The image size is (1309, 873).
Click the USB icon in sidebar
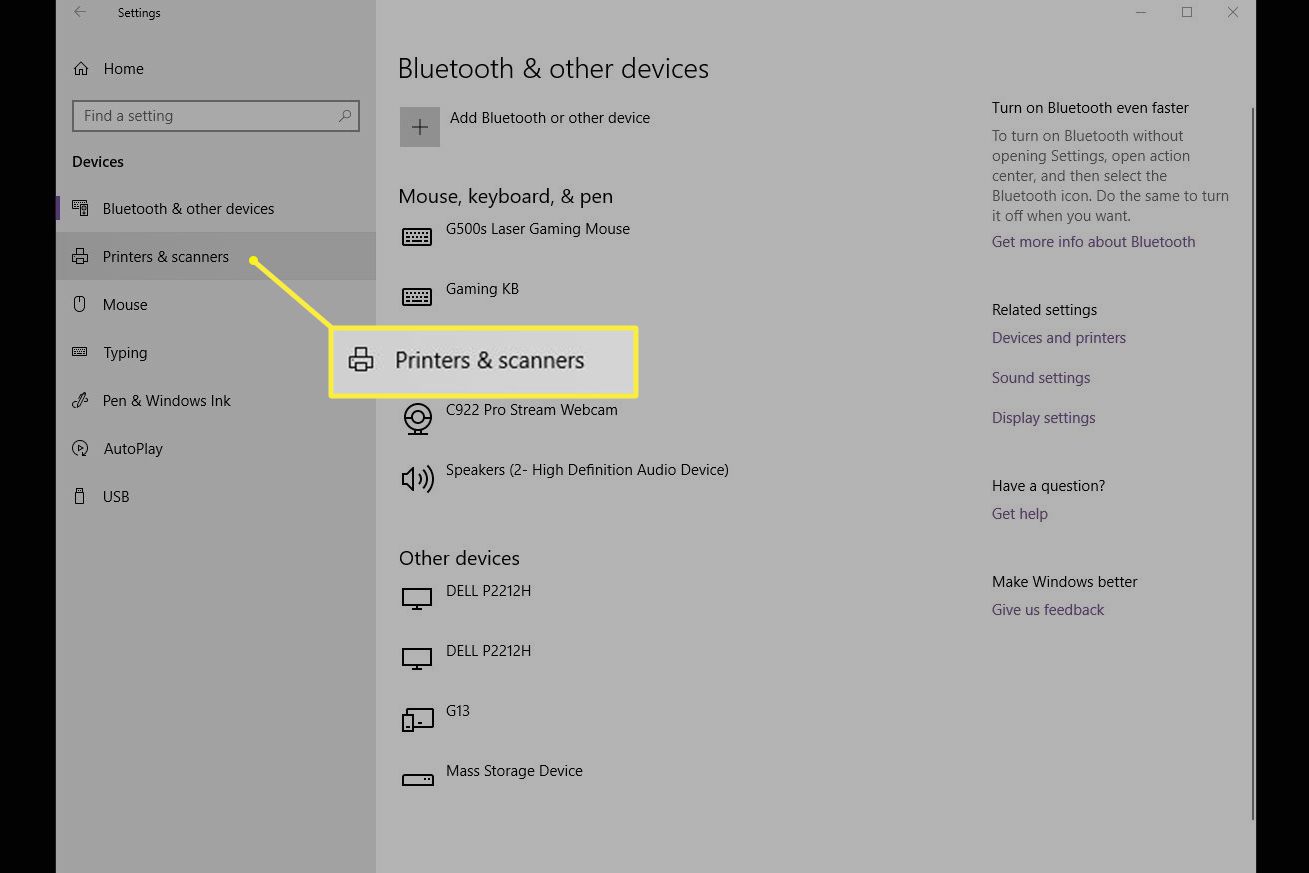(80, 496)
